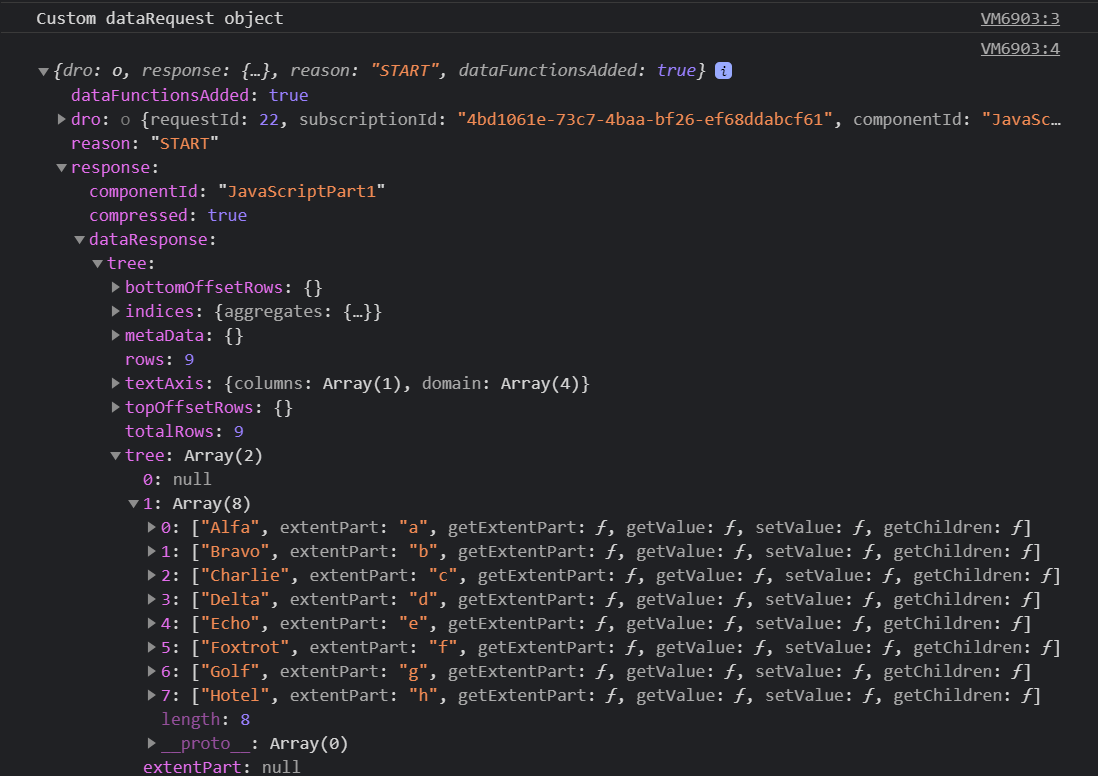1098x776 pixels.
Task: Click the subscriptionId GUID string
Action: 645,120
